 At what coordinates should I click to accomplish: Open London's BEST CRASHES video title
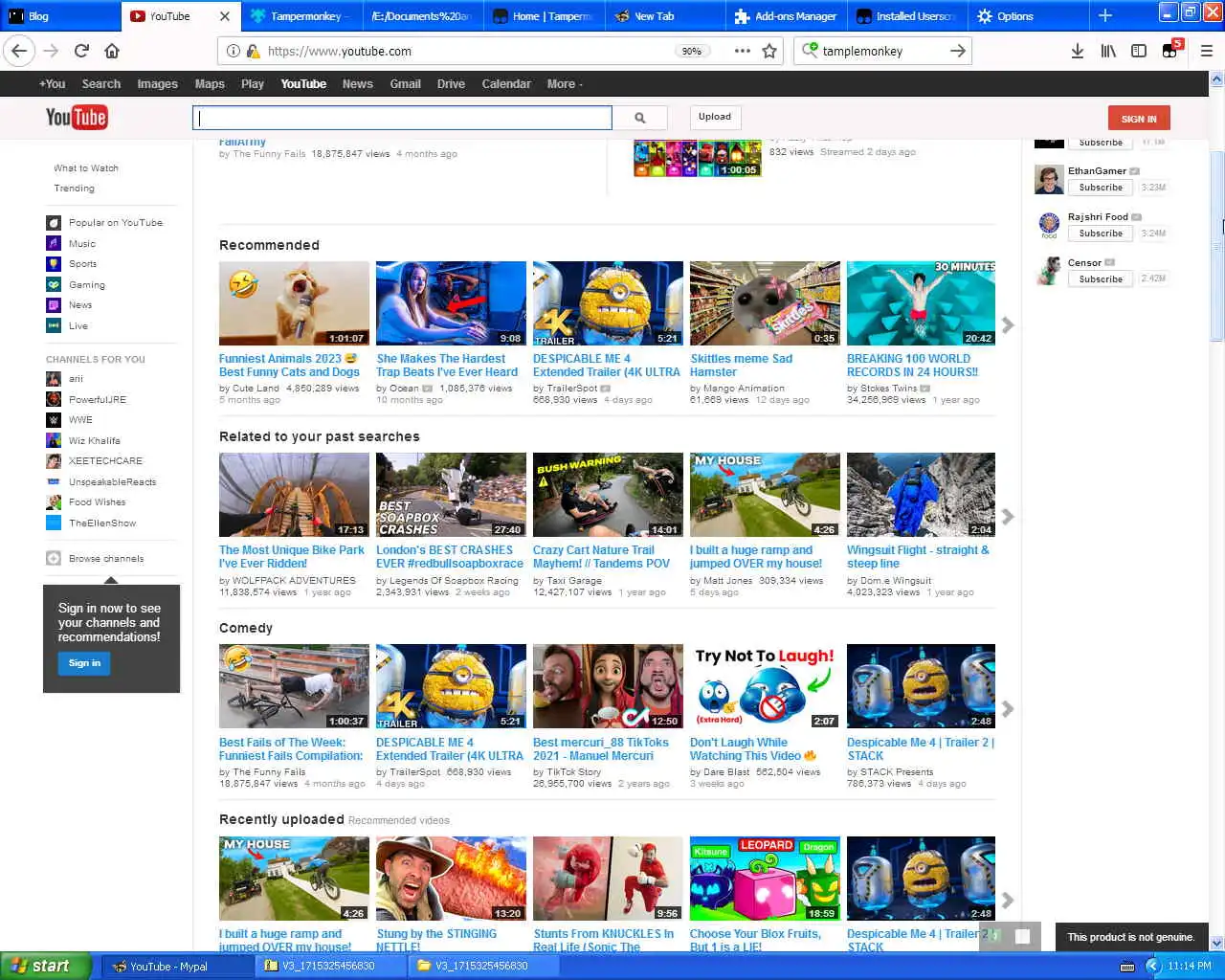[x=450, y=557]
